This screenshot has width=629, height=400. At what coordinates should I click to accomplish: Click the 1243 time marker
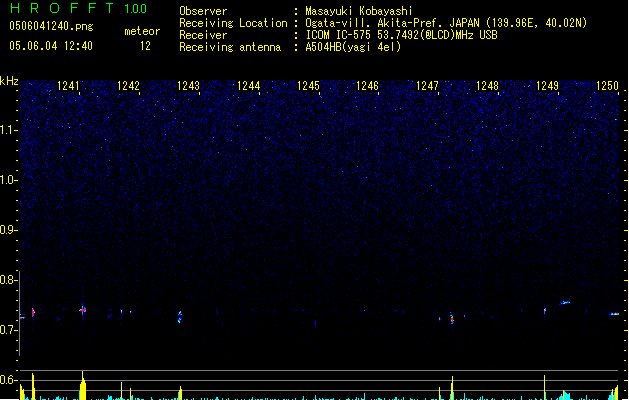(188, 86)
